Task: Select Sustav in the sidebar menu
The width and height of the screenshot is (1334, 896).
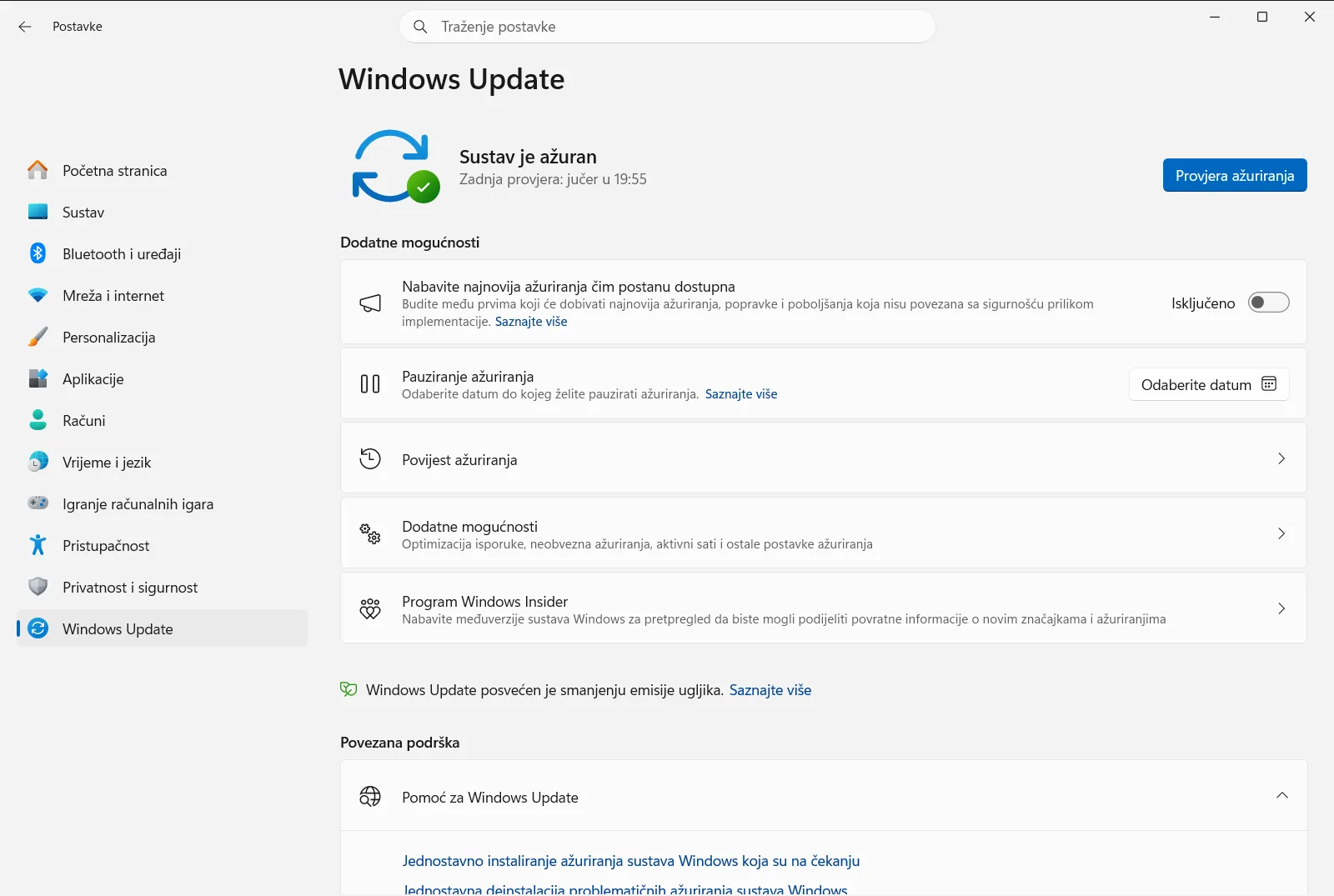Action: (x=162, y=212)
